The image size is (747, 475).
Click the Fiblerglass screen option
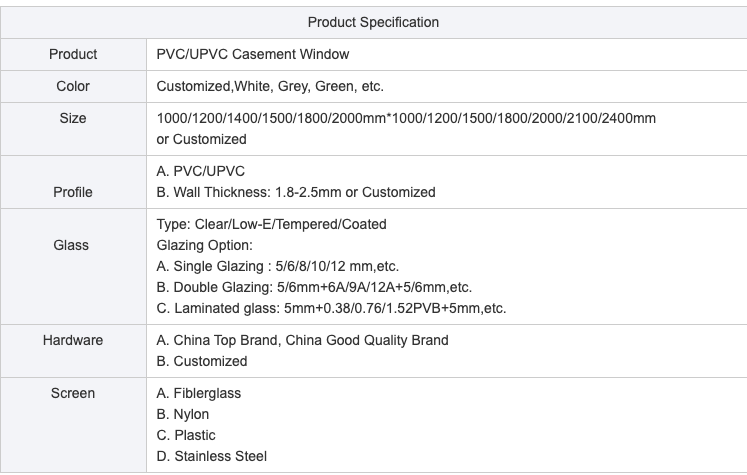(198, 393)
